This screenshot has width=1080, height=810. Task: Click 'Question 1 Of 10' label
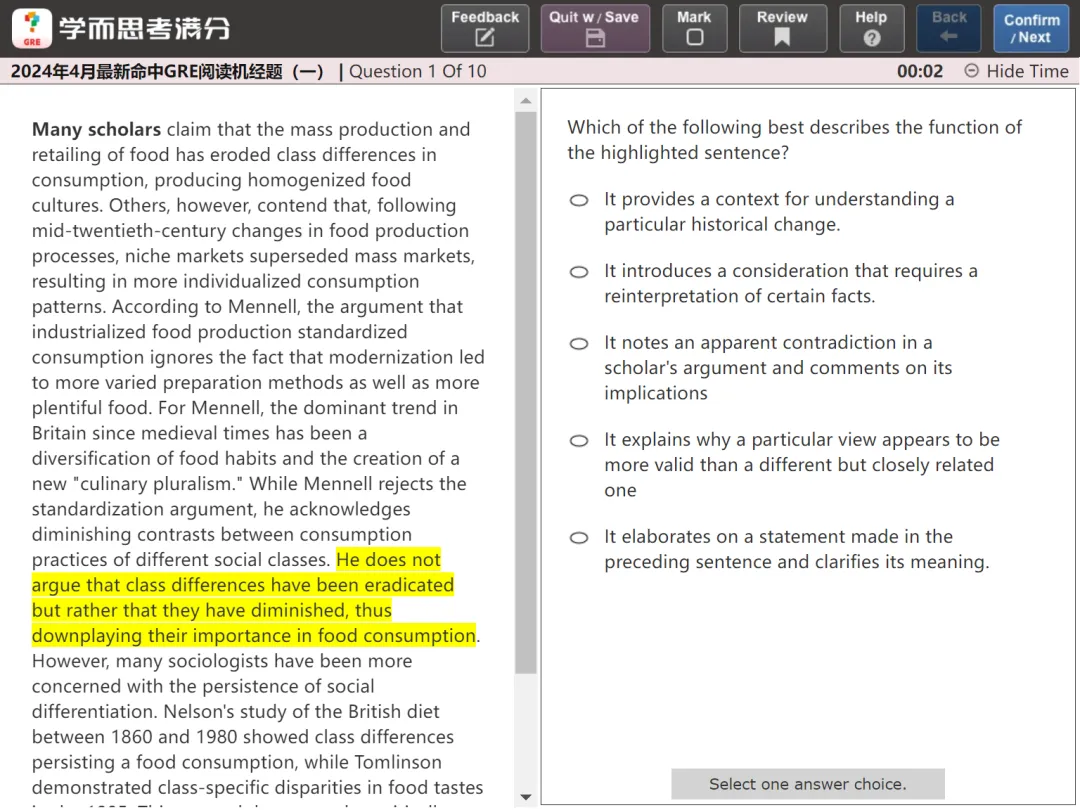(418, 71)
